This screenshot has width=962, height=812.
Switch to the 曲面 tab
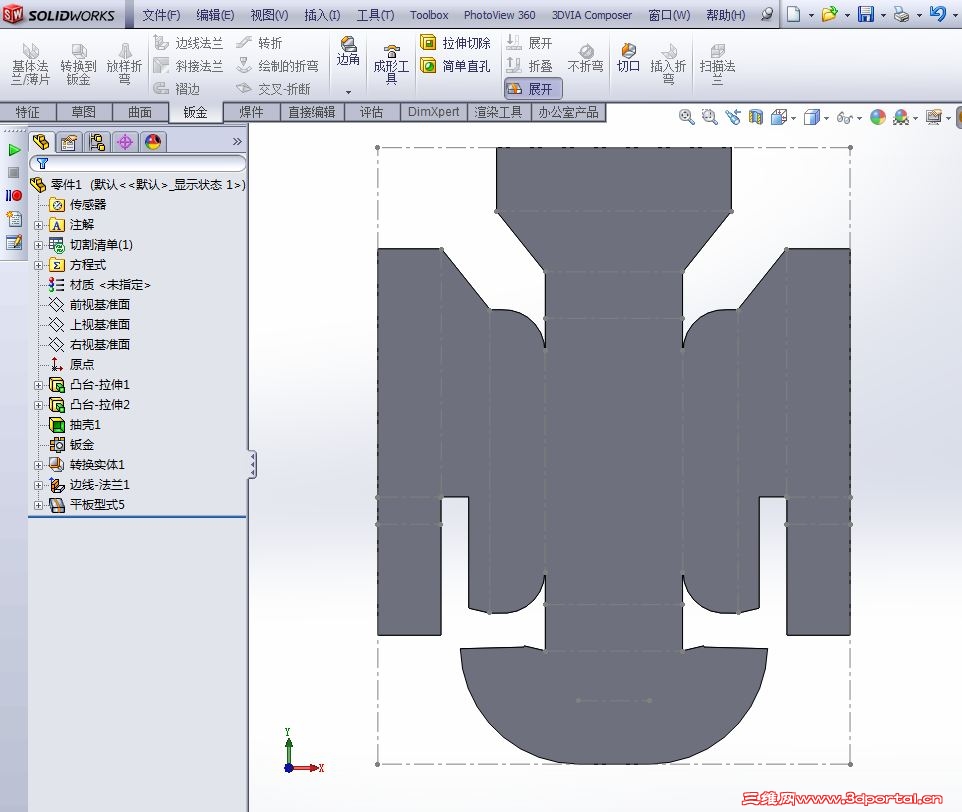(140, 112)
